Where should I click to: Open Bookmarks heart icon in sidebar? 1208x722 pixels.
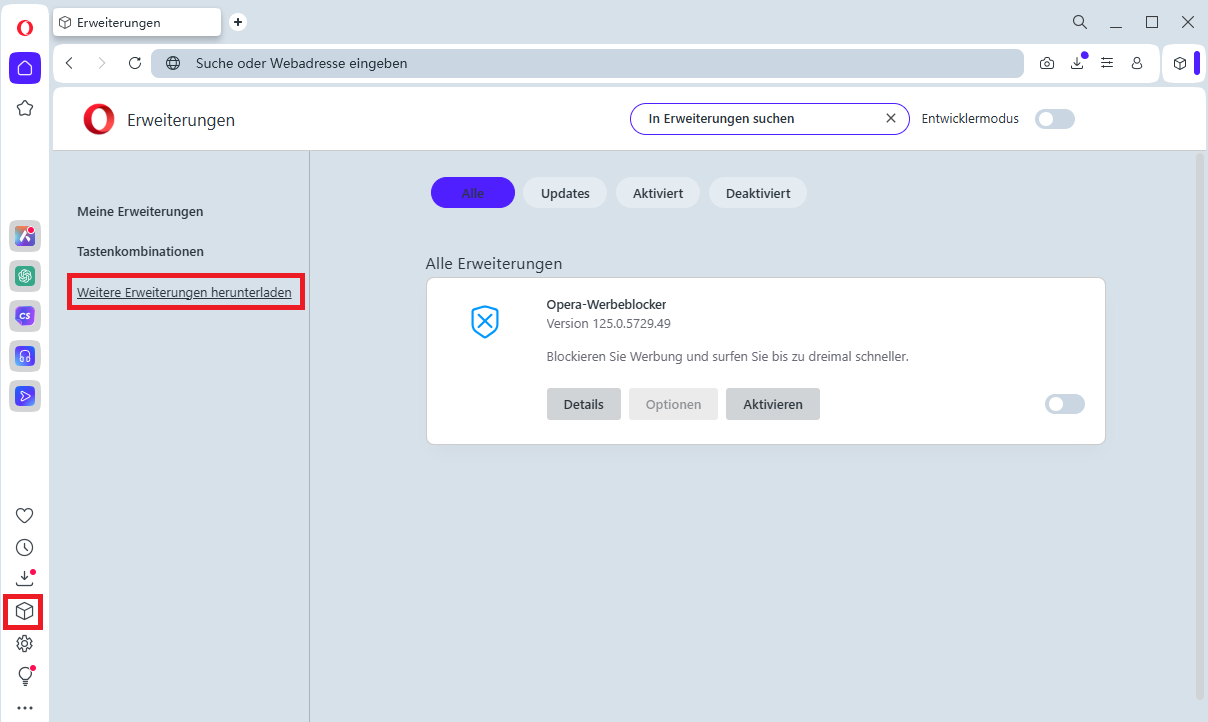pos(25,516)
